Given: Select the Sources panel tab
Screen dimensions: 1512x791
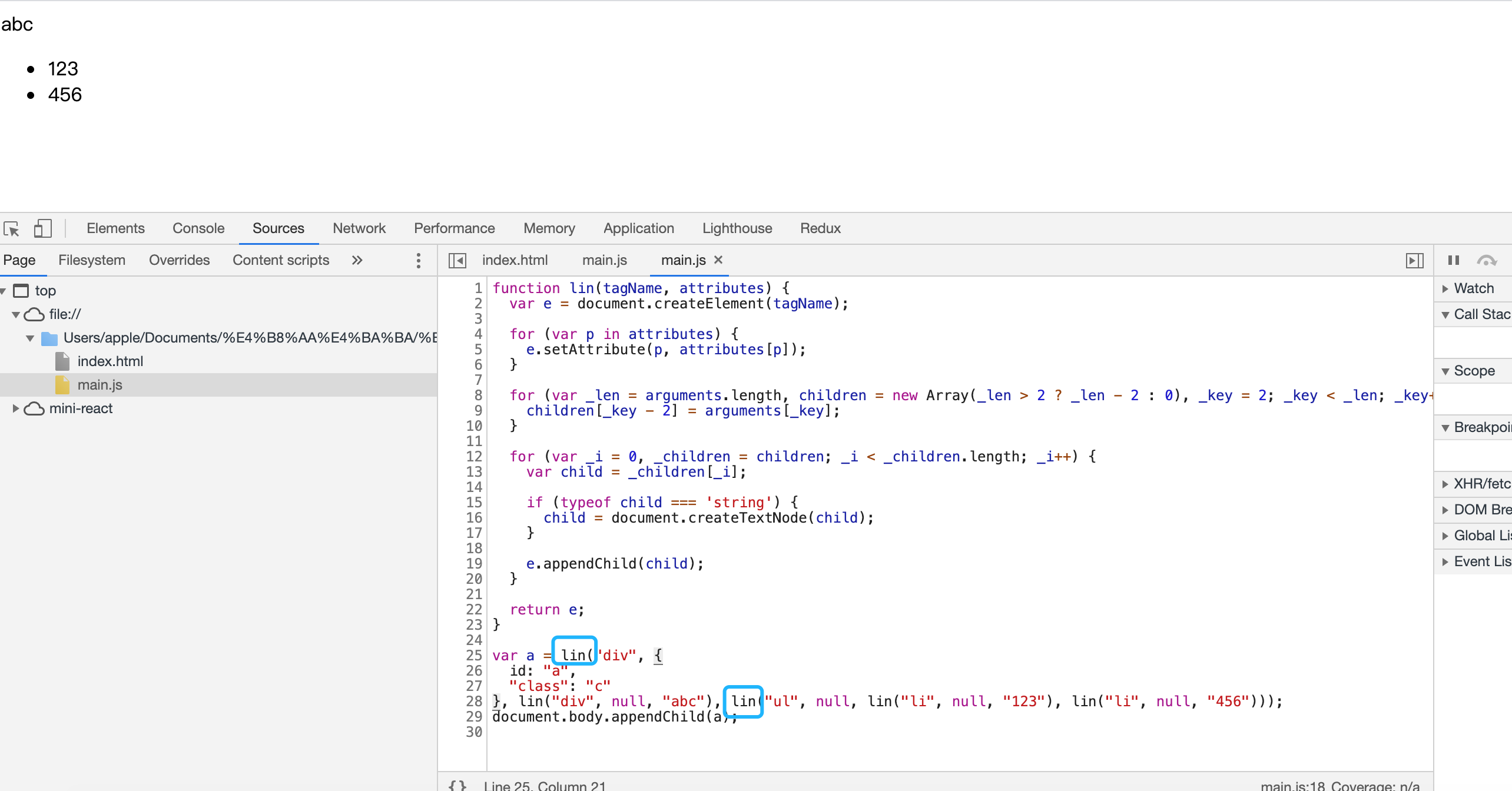Looking at the screenshot, I should (x=278, y=228).
